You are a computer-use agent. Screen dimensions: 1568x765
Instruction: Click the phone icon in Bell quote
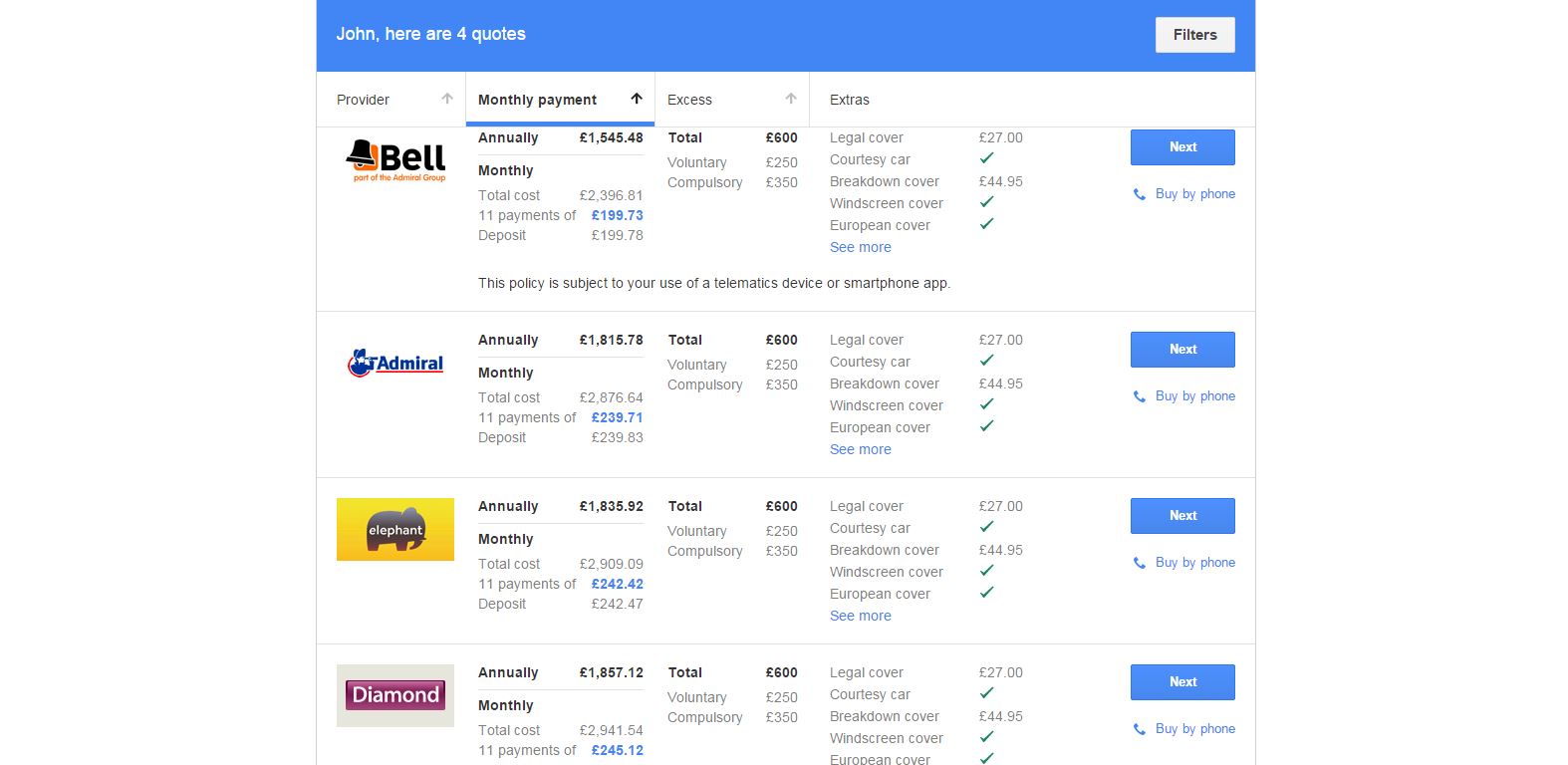tap(1140, 194)
